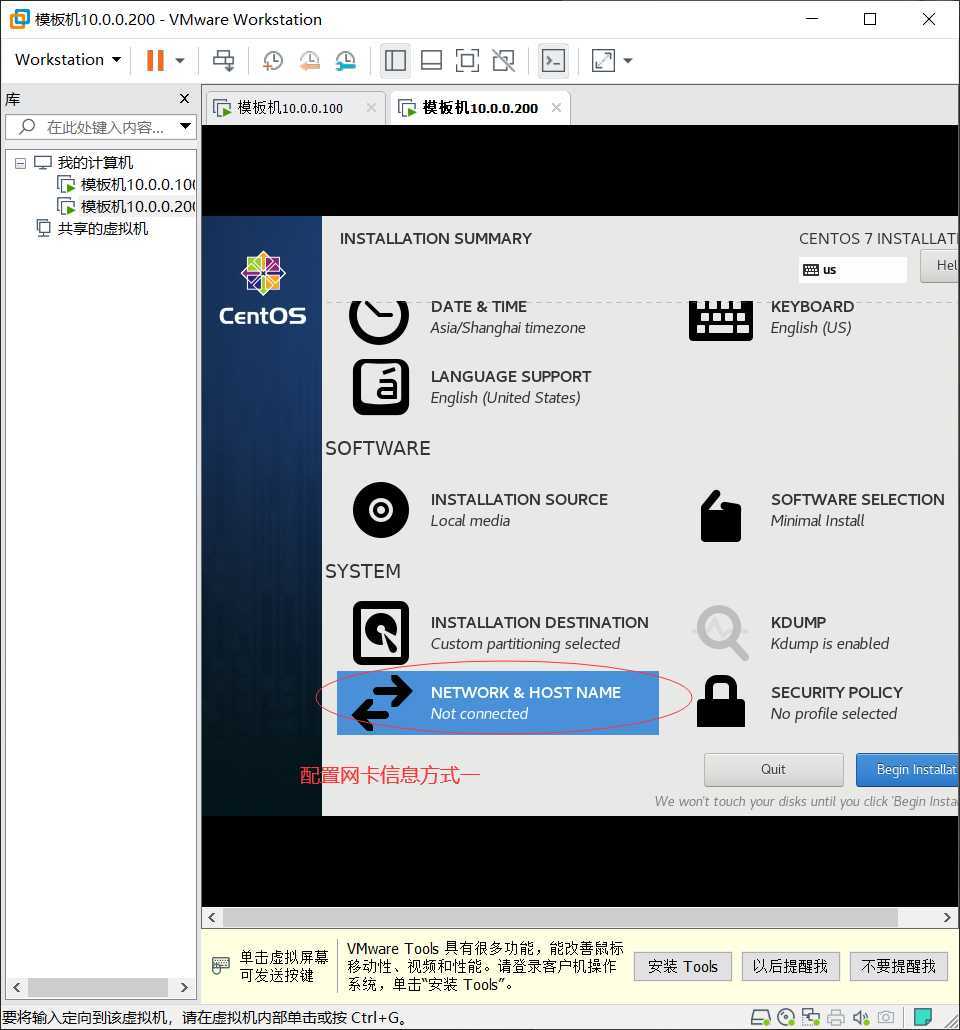Image resolution: width=960 pixels, height=1030 pixels.
Task: Click the partially visible Help button
Action: 940,265
